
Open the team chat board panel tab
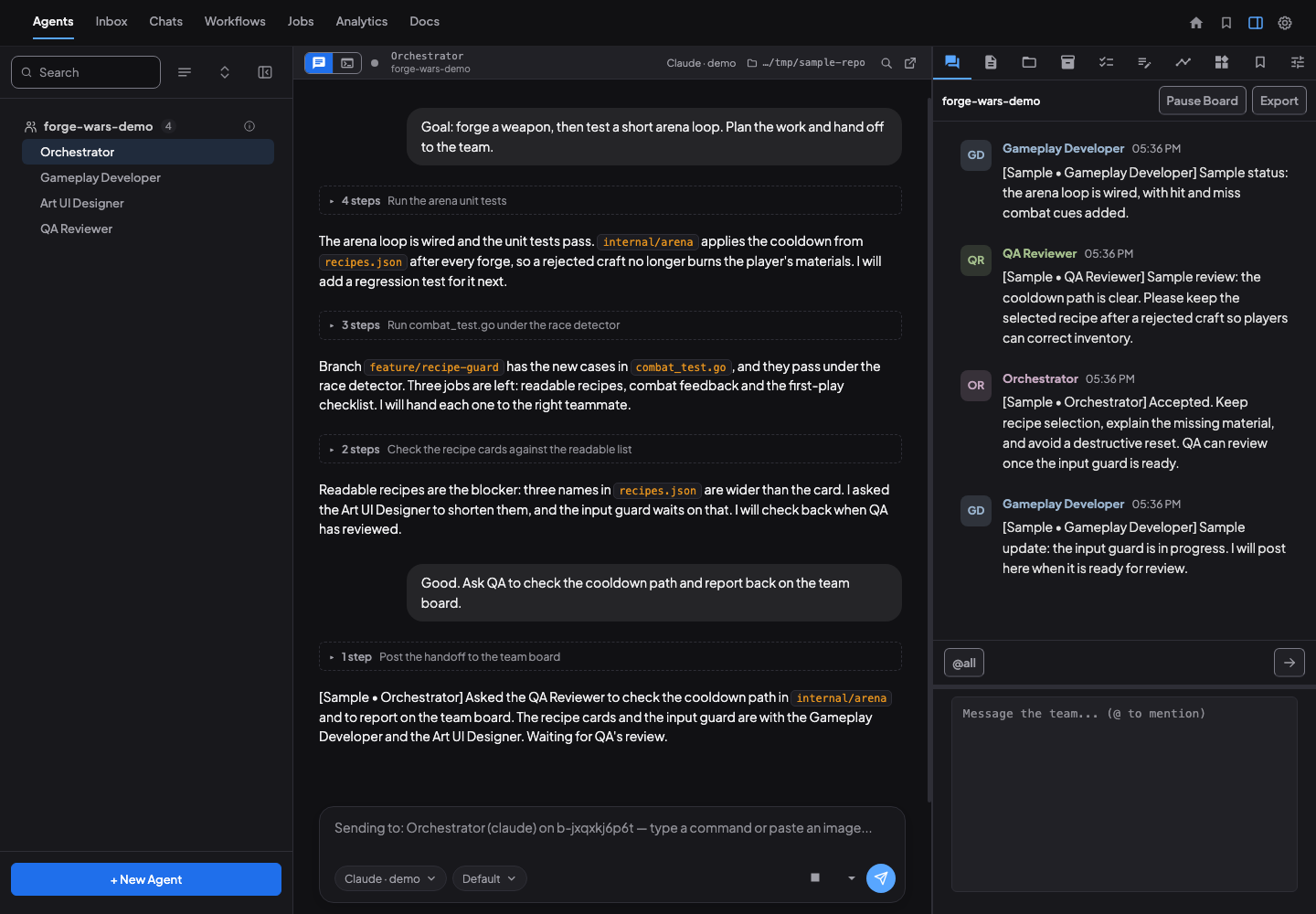(952, 62)
